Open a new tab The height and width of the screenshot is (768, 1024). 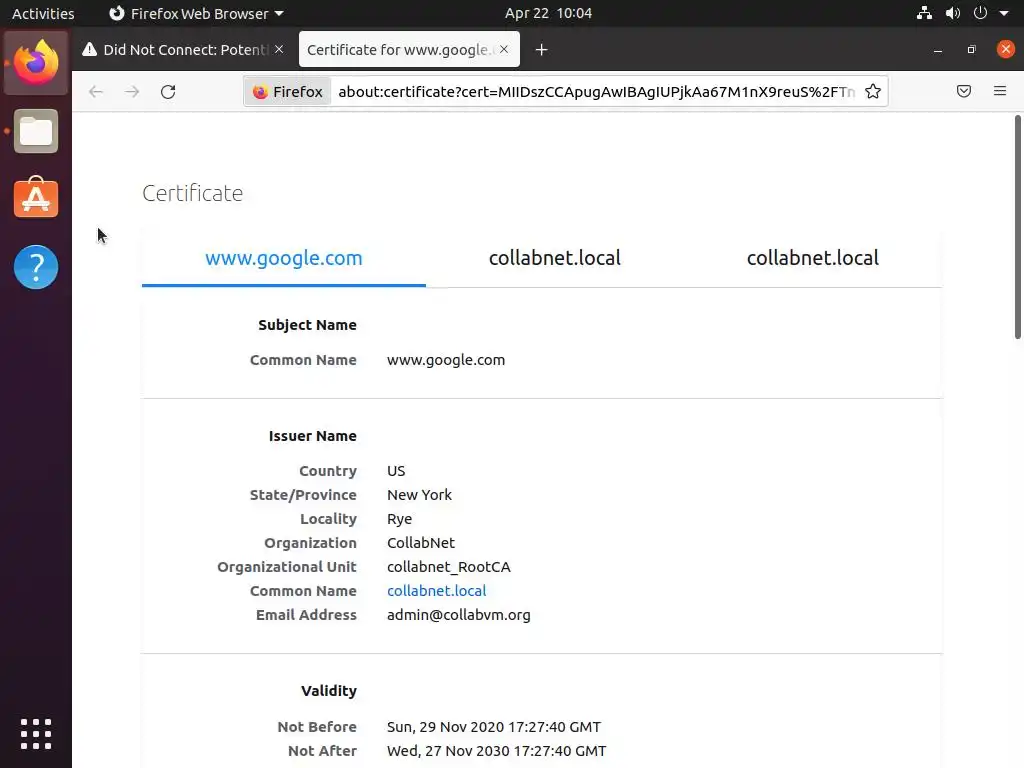(x=541, y=50)
